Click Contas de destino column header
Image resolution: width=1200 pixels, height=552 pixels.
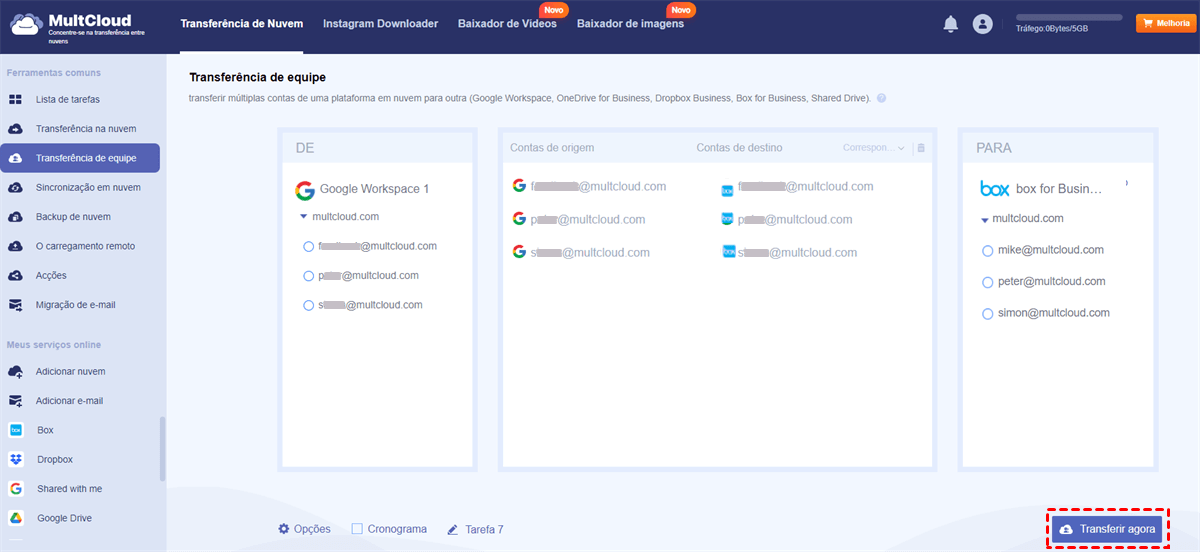pyautogui.click(x=740, y=148)
